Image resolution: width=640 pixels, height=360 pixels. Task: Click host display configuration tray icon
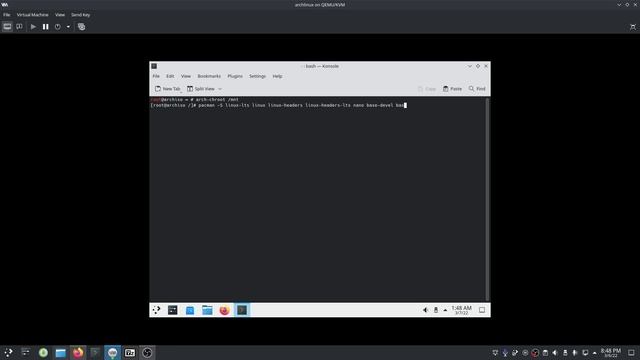pyautogui.click(x=585, y=353)
